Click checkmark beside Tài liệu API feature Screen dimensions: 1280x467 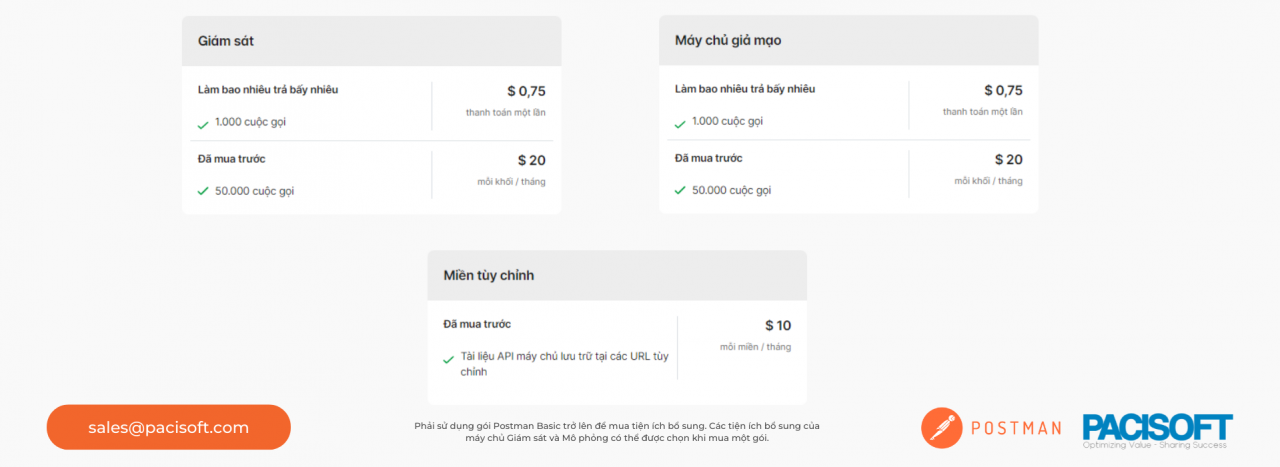pyautogui.click(x=449, y=359)
